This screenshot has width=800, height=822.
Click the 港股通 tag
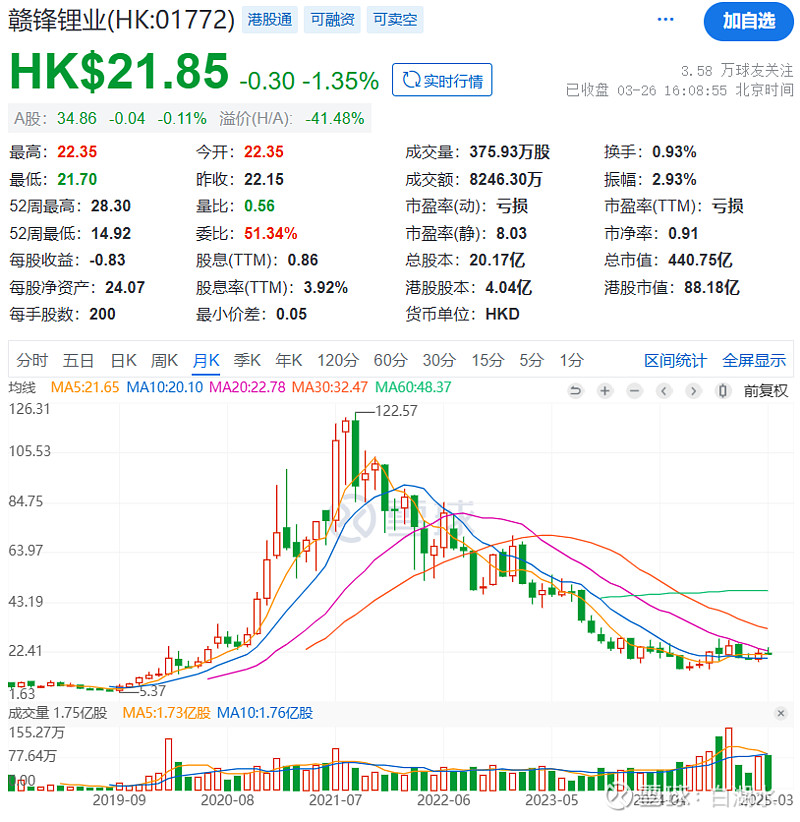pyautogui.click(x=269, y=20)
